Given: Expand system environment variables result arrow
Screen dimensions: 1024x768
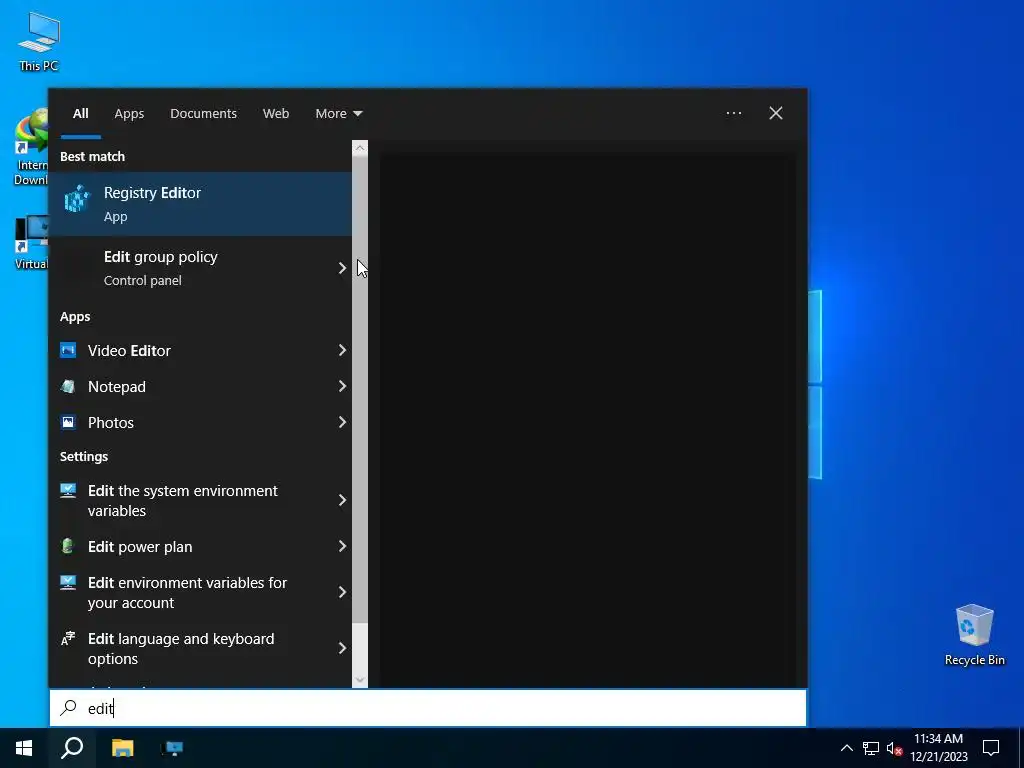Looking at the screenshot, I should coord(342,500).
